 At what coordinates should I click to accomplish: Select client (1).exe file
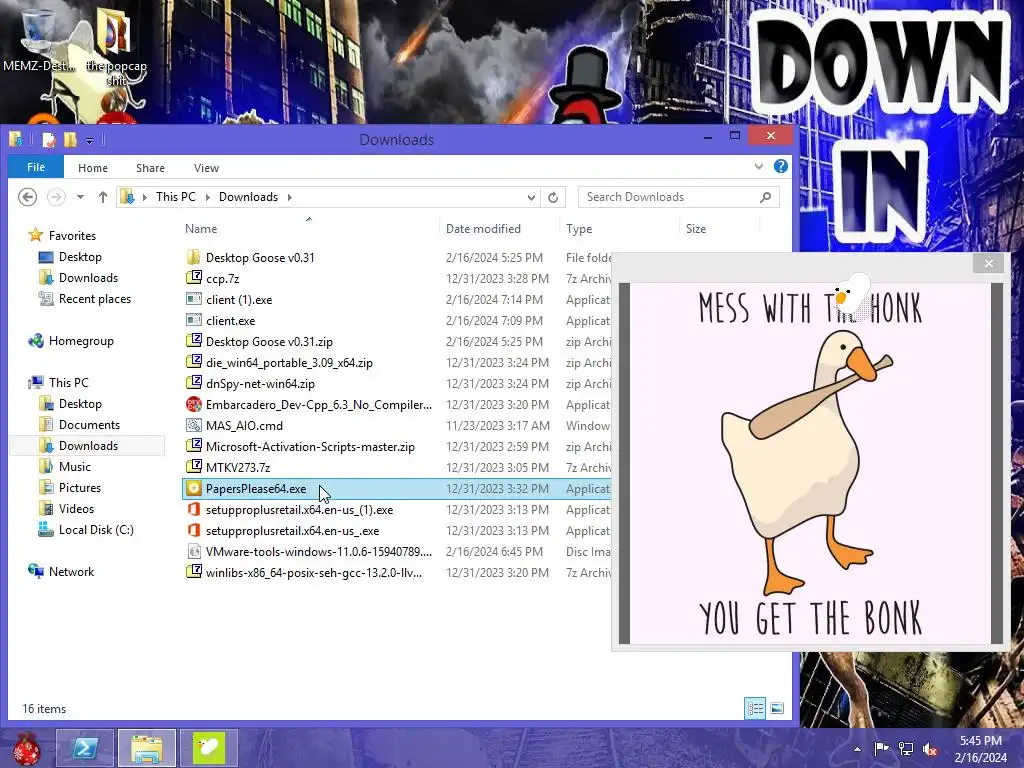point(239,300)
